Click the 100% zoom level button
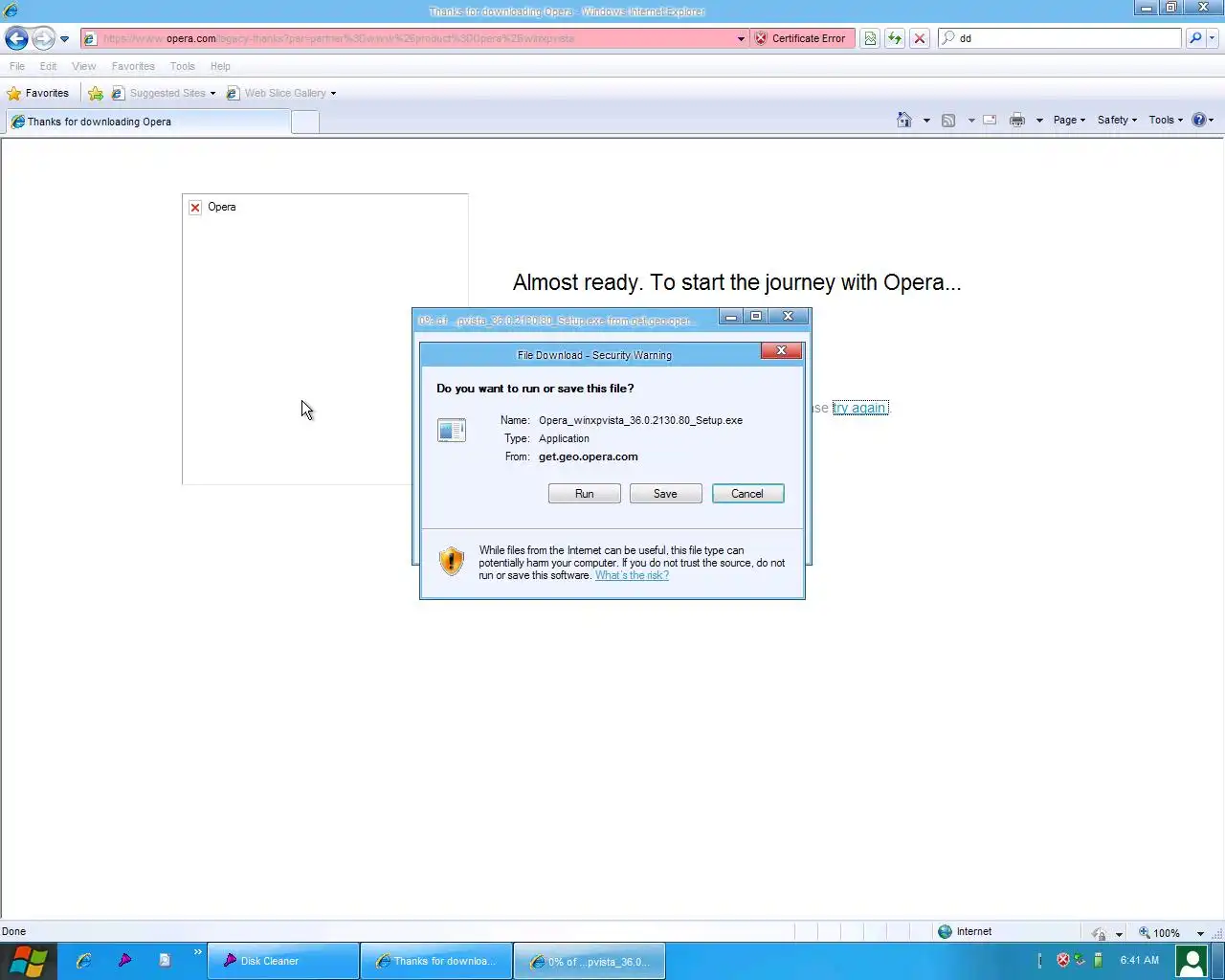This screenshot has height=980, width=1225. [1159, 933]
